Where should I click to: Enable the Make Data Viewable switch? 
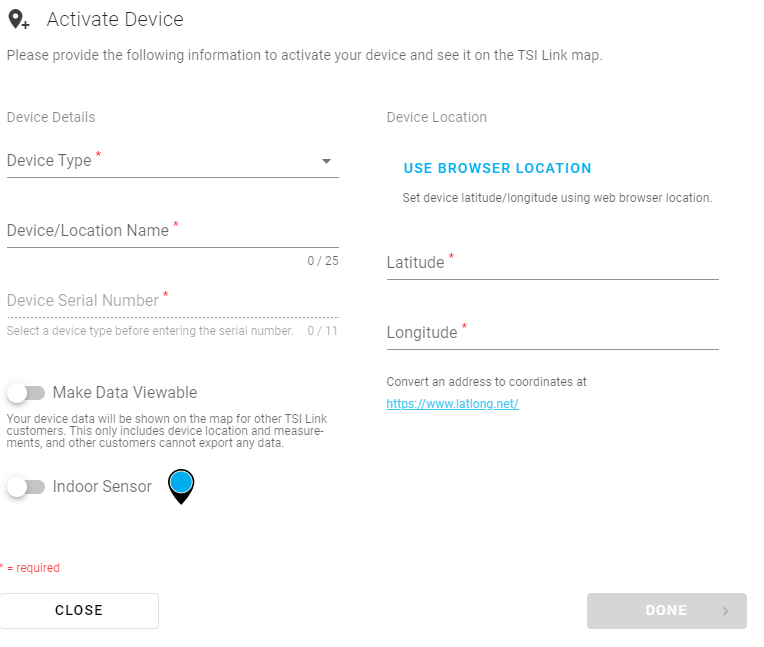26,393
